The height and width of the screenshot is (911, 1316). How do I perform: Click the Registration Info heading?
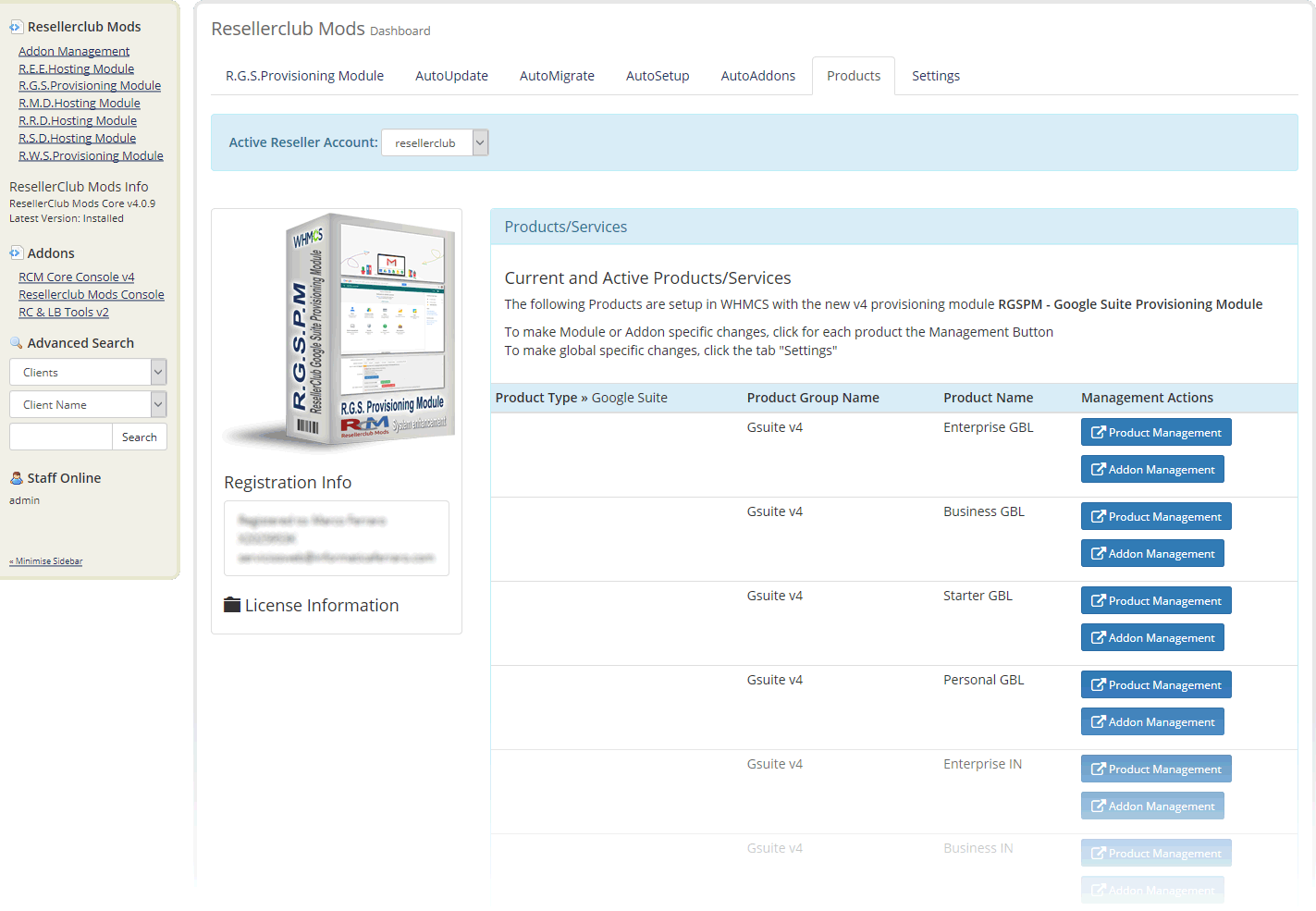tap(288, 482)
